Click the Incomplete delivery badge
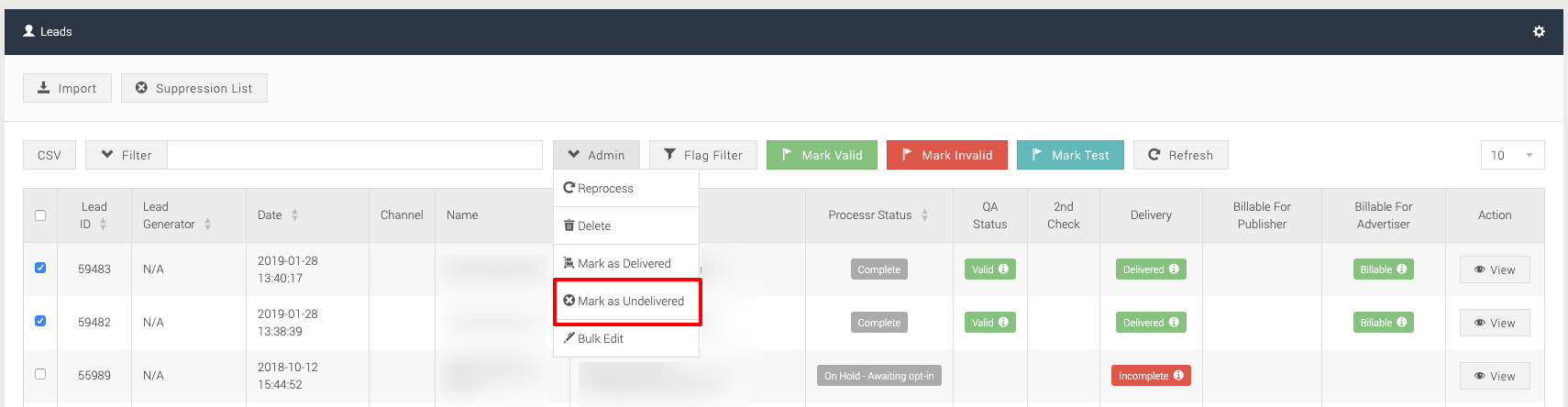 pos(1151,376)
